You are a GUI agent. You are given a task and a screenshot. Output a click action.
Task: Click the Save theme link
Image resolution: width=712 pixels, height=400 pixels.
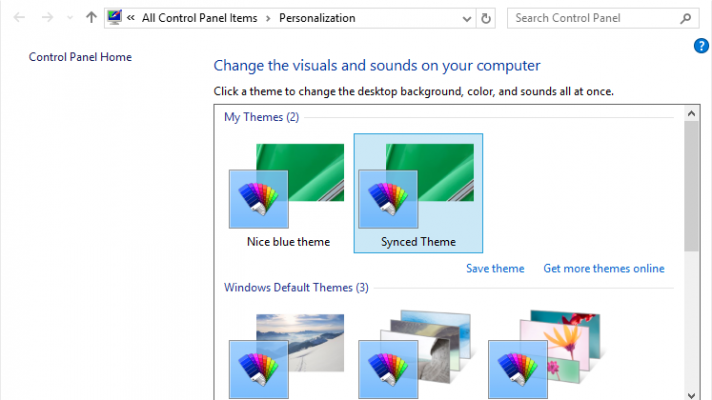(x=495, y=268)
